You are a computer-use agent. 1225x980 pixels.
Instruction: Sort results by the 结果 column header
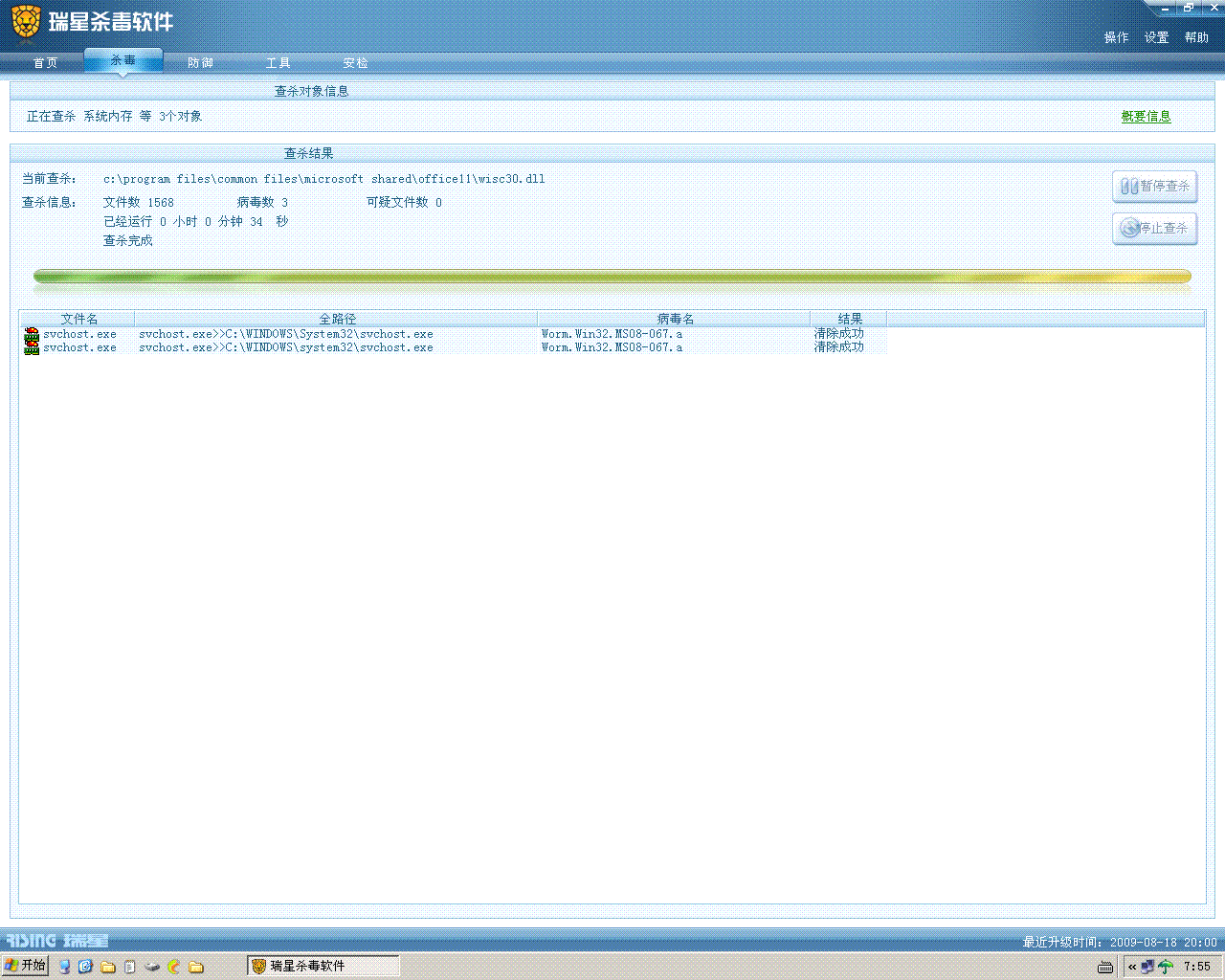pyautogui.click(x=849, y=319)
